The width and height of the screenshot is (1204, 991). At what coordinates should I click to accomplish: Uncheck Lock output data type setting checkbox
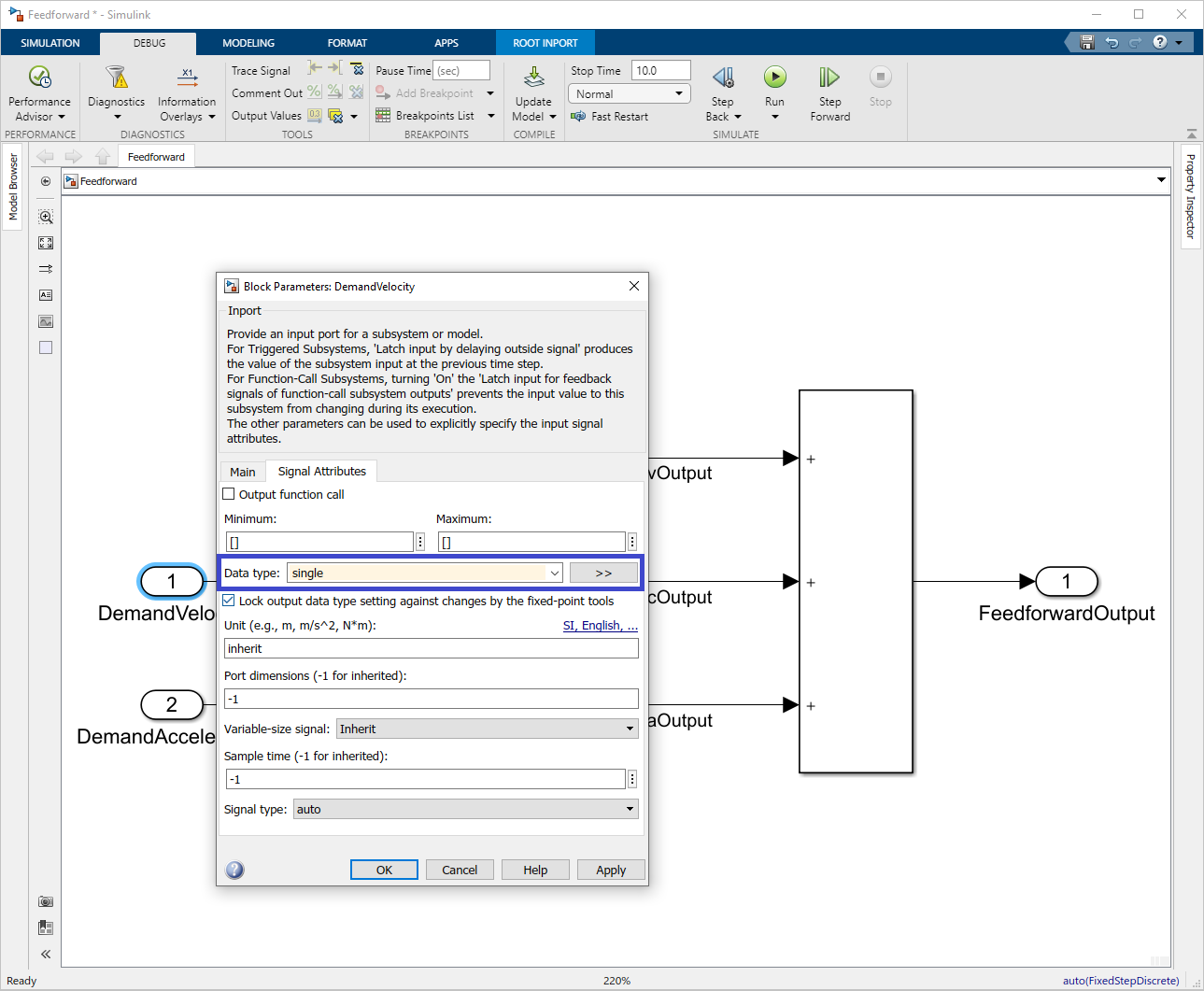point(229,601)
